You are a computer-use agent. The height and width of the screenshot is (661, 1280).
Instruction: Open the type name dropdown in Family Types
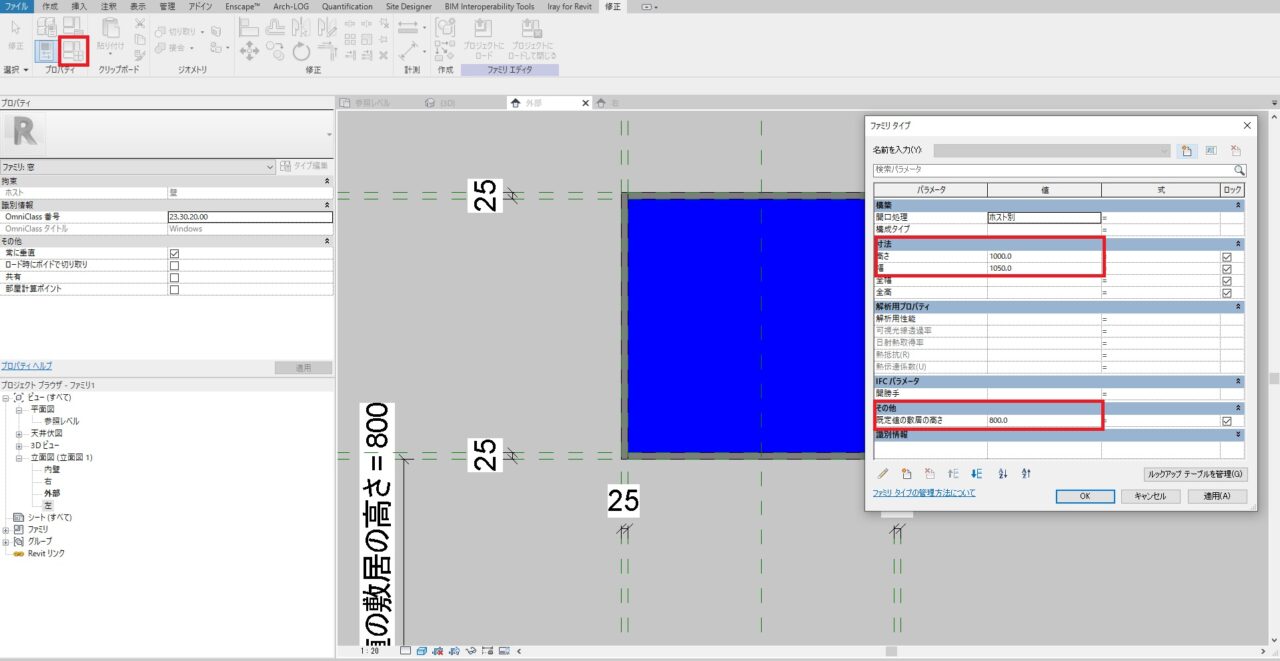click(x=1164, y=150)
